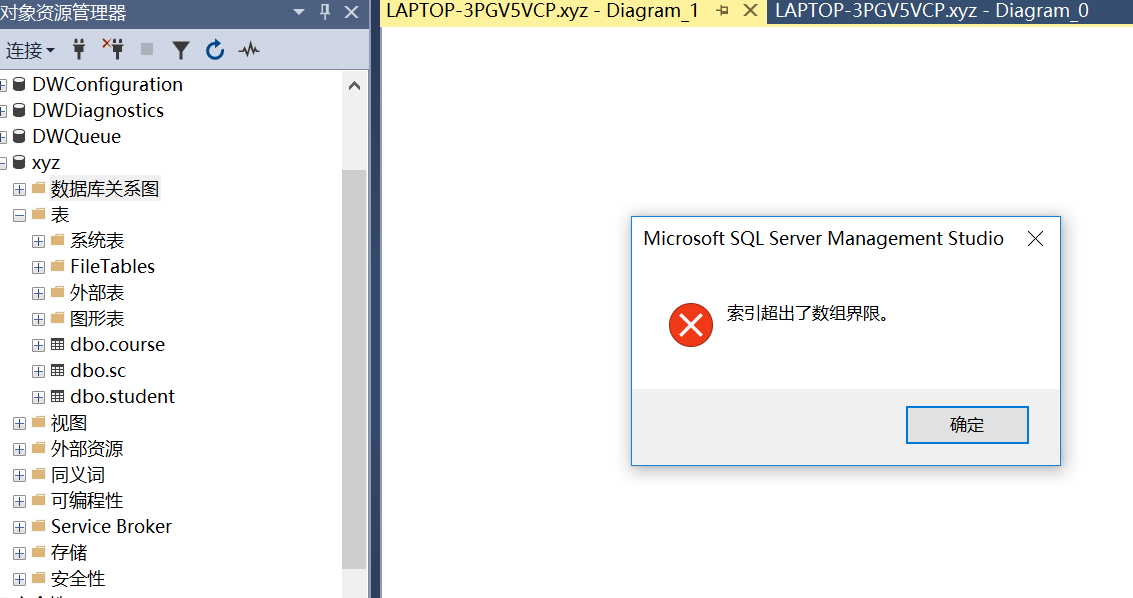Screen dimensions: 1133x598
Task: Click the Service Broker folder icon
Action: pos(39,526)
